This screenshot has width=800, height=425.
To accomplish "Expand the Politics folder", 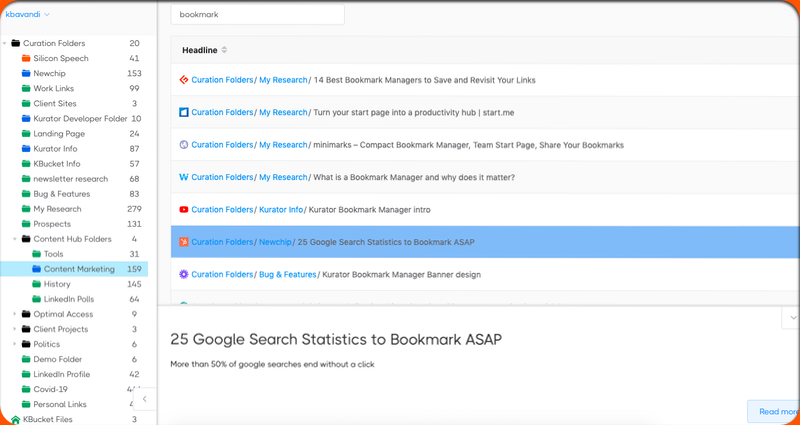I will coord(15,344).
